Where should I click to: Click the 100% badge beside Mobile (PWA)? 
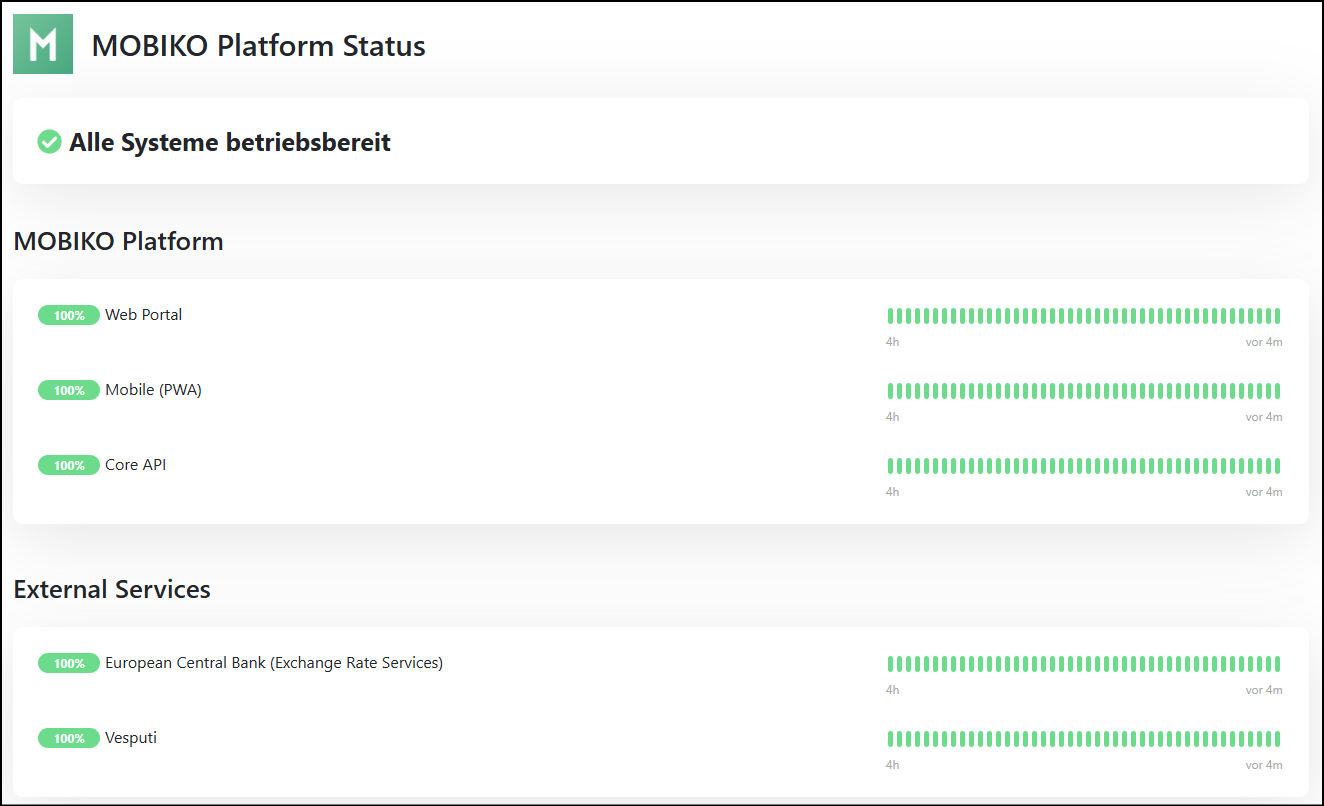tap(69, 390)
